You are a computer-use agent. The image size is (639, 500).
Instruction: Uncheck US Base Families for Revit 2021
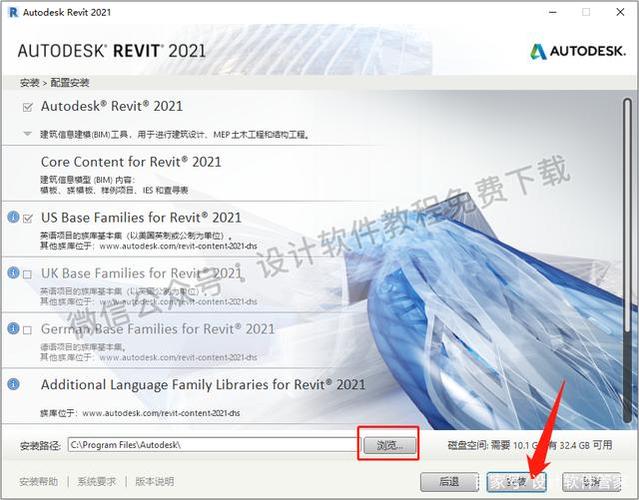(28, 218)
